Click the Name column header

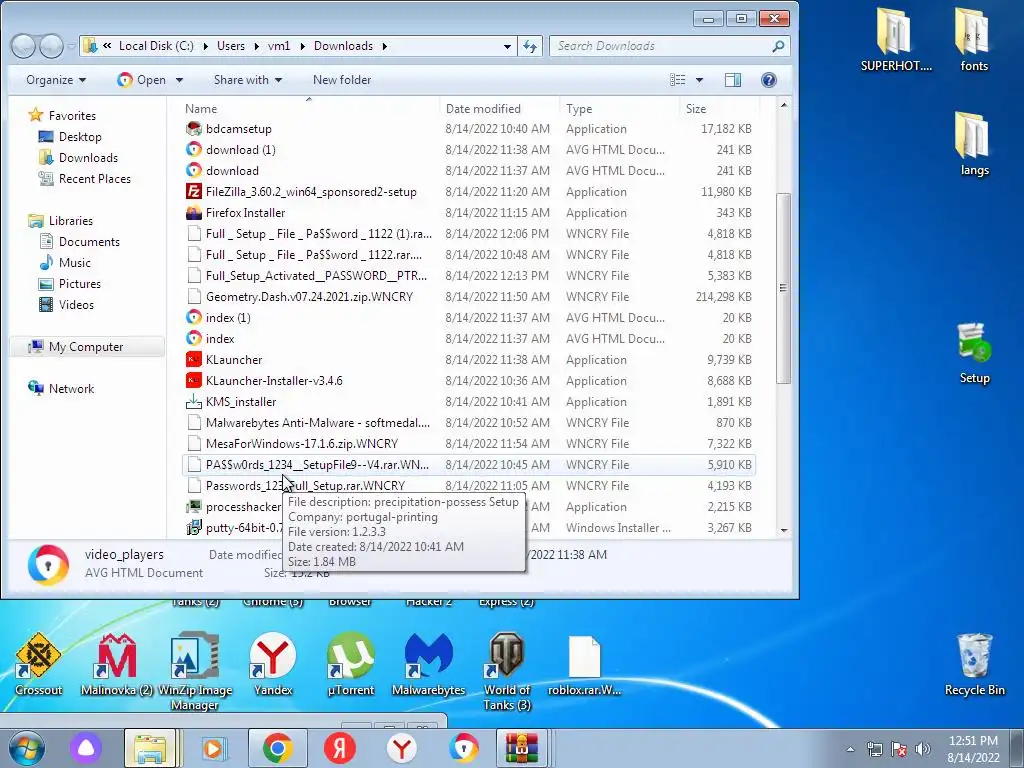pos(307,108)
